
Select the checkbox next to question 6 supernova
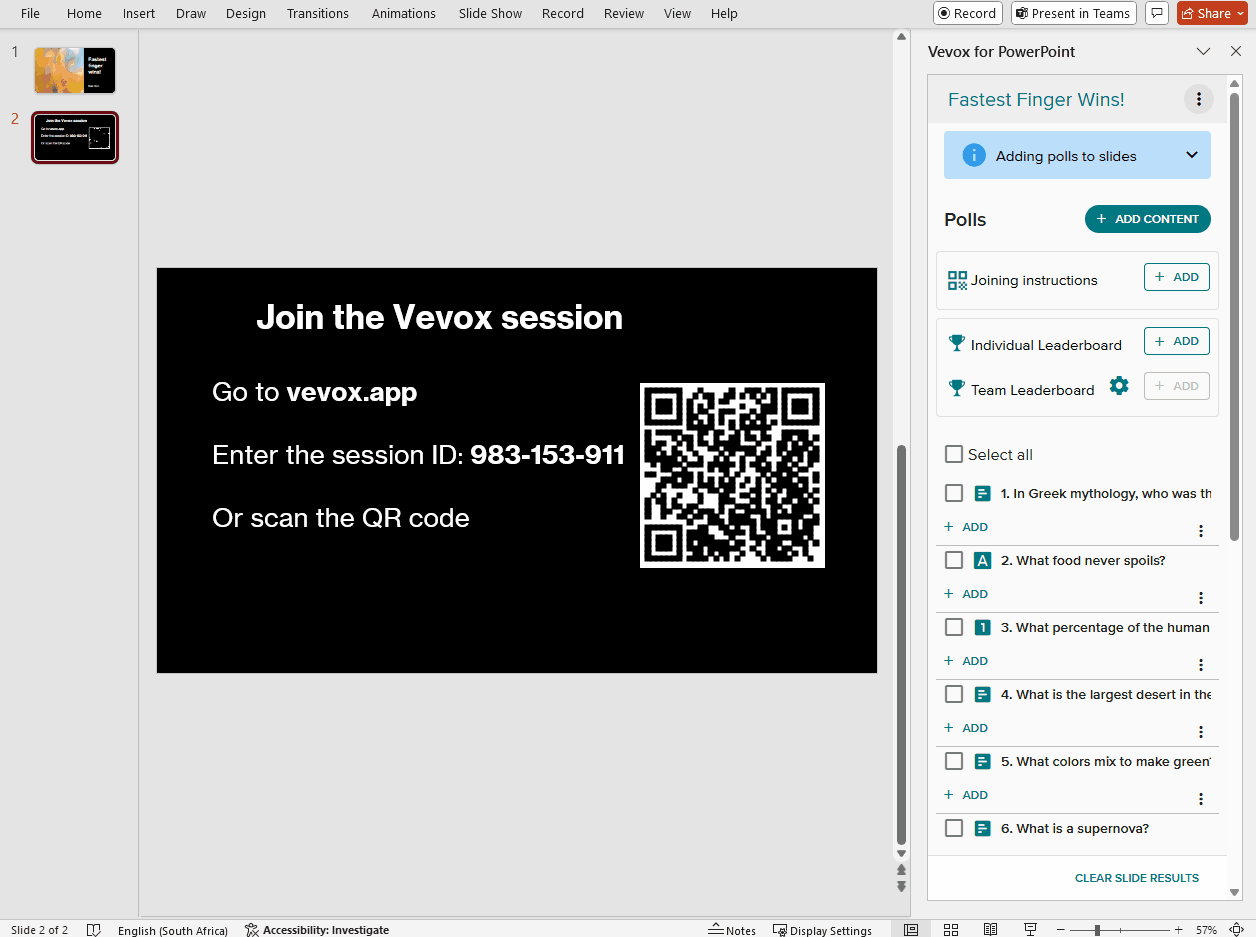953,828
